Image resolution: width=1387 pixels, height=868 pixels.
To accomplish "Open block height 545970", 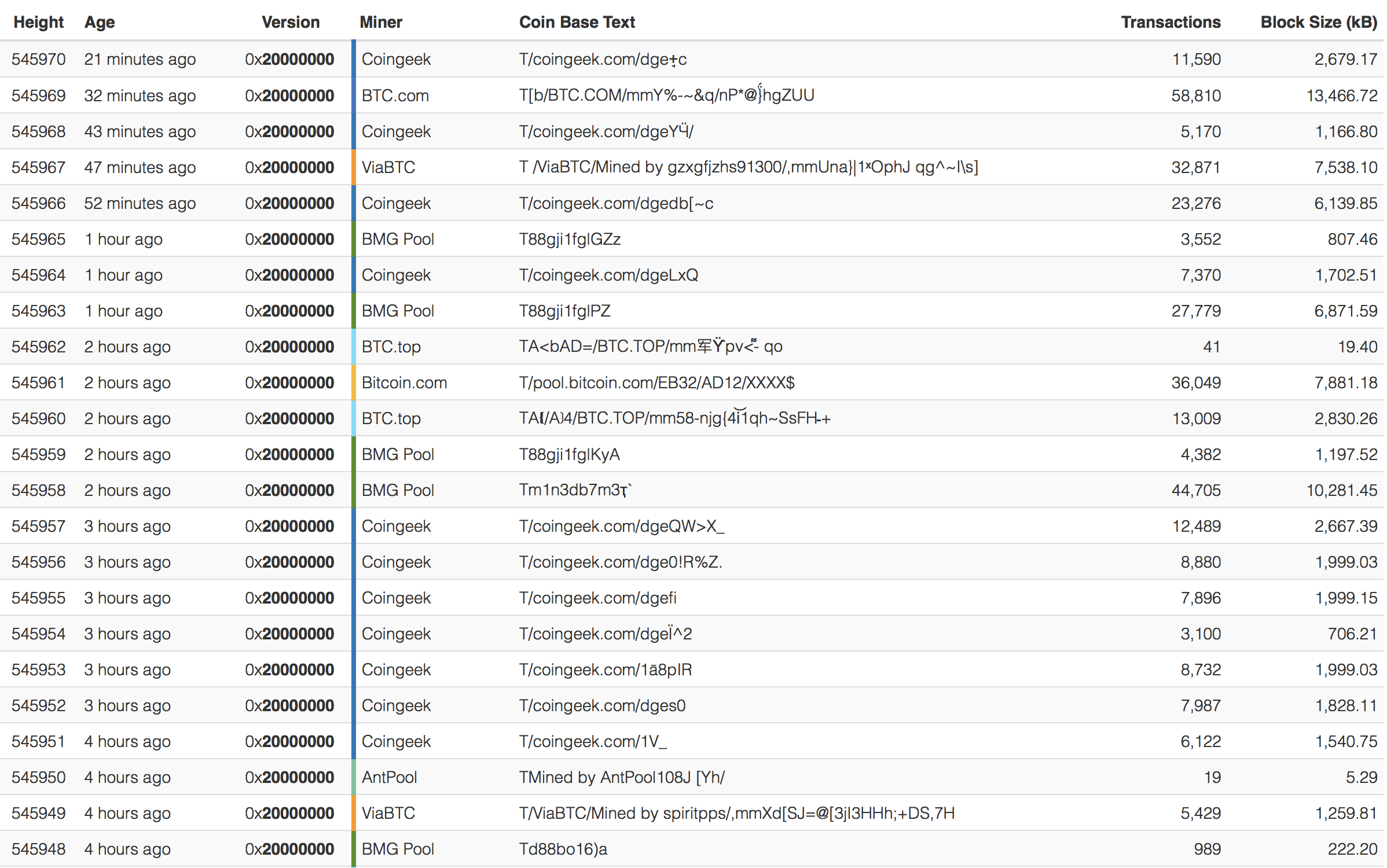I will pyautogui.click(x=38, y=60).
